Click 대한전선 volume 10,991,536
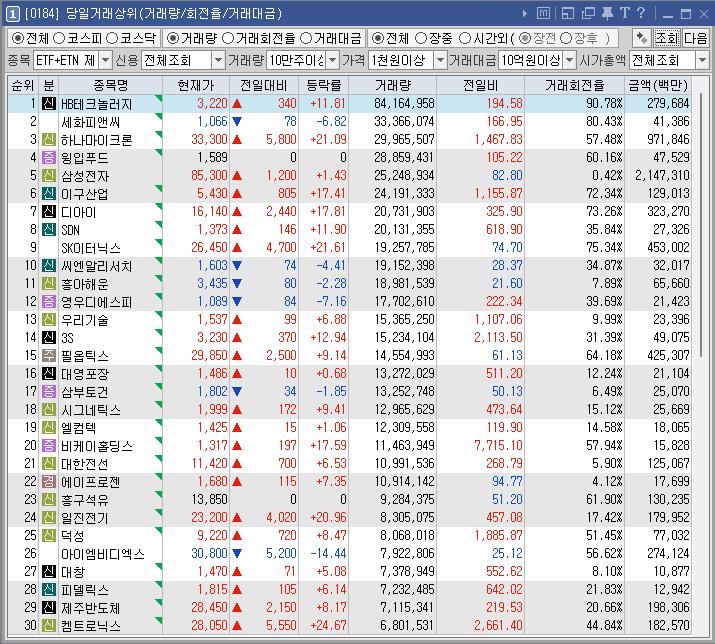This screenshot has width=715, height=644. [x=404, y=463]
